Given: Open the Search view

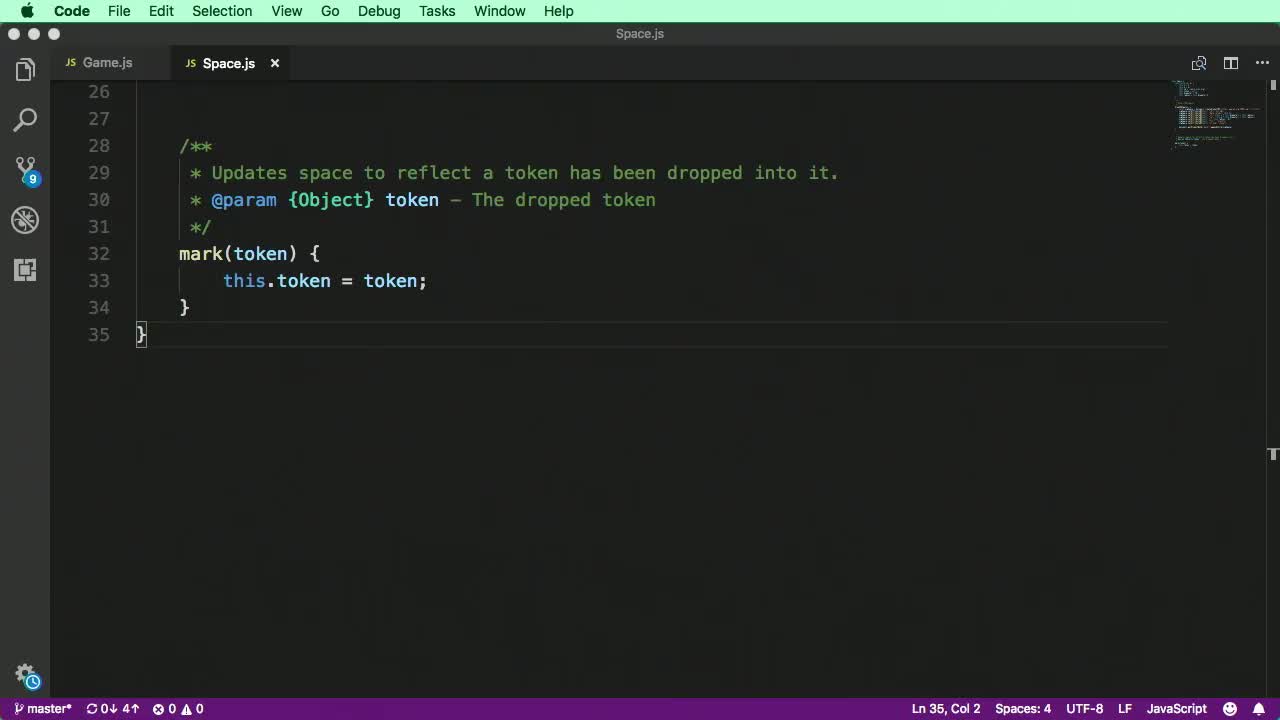Looking at the screenshot, I should [x=25, y=119].
